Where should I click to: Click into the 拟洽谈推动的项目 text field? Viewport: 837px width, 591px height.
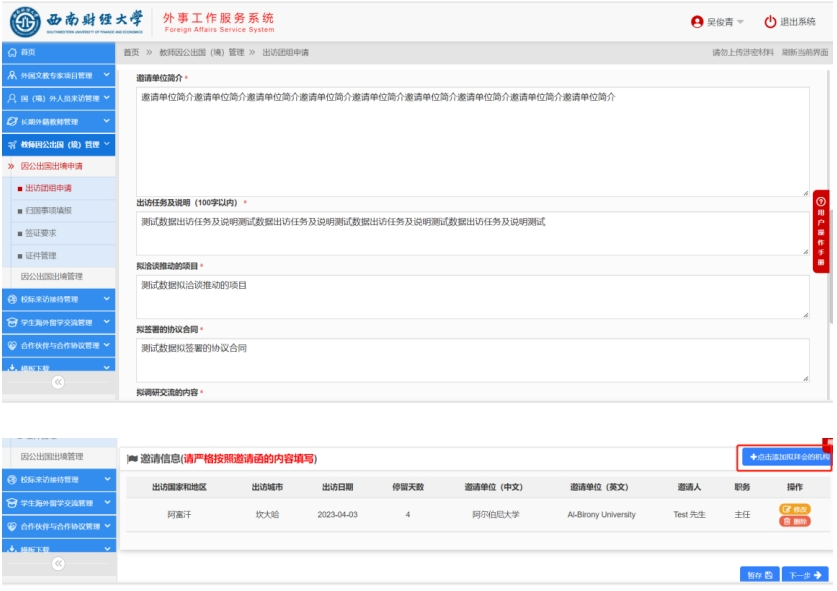click(471, 297)
